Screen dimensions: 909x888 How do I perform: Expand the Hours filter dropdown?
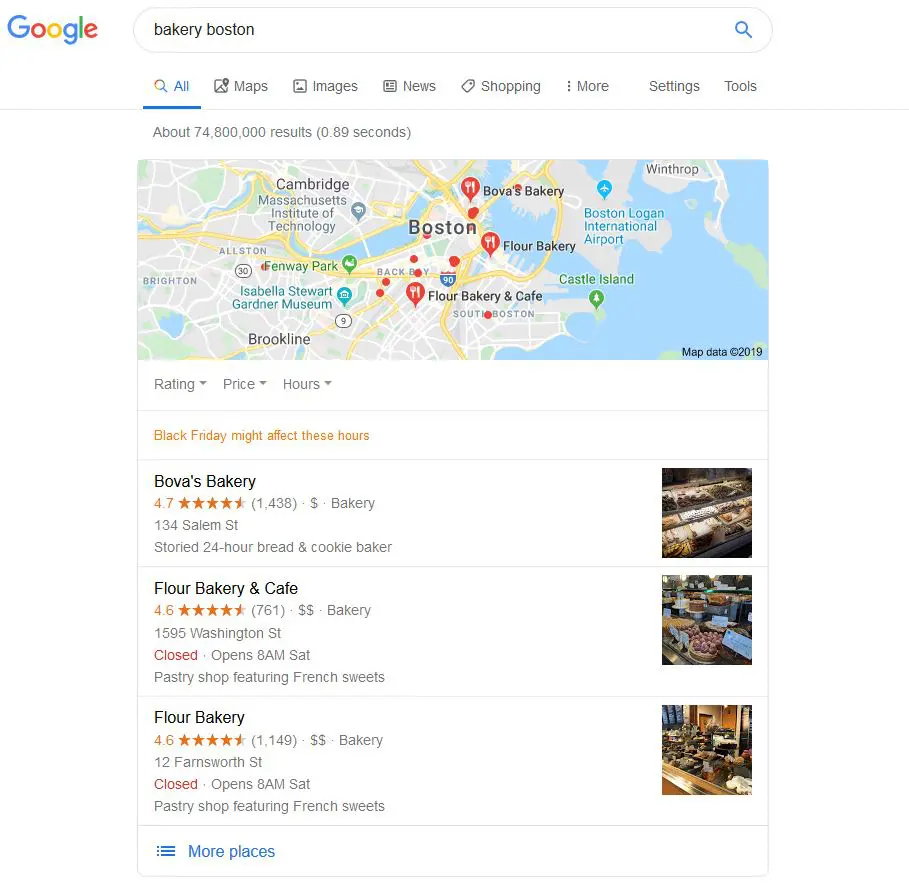[x=307, y=384]
